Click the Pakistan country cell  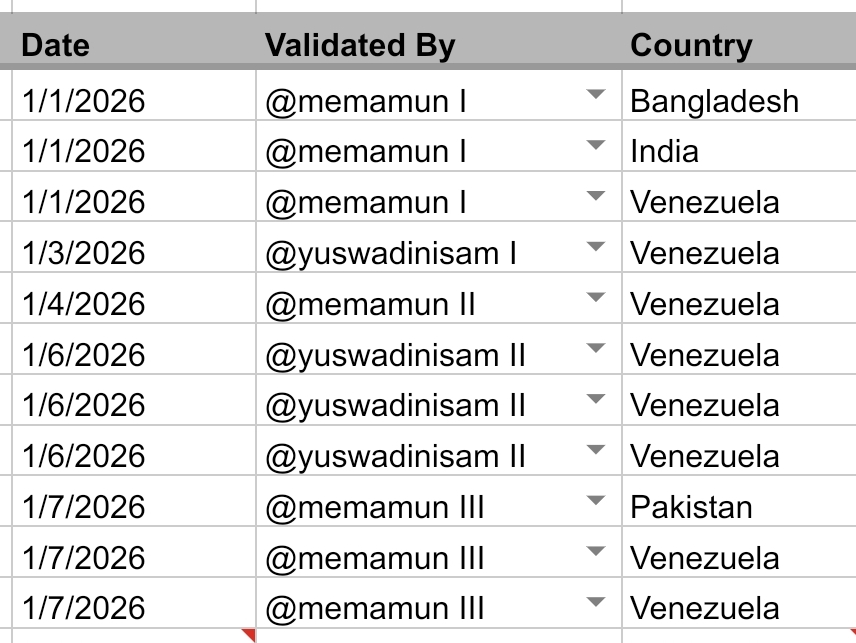tap(739, 501)
